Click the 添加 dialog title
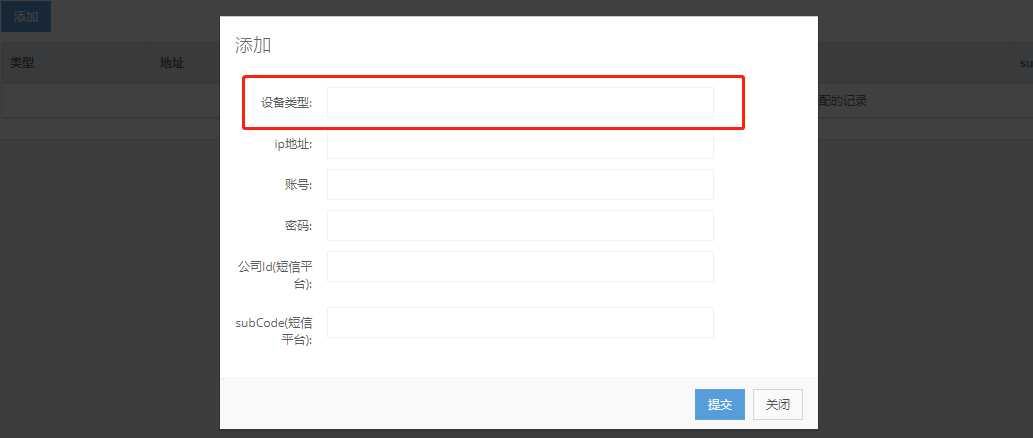The width and height of the screenshot is (1033, 438). pos(253,45)
